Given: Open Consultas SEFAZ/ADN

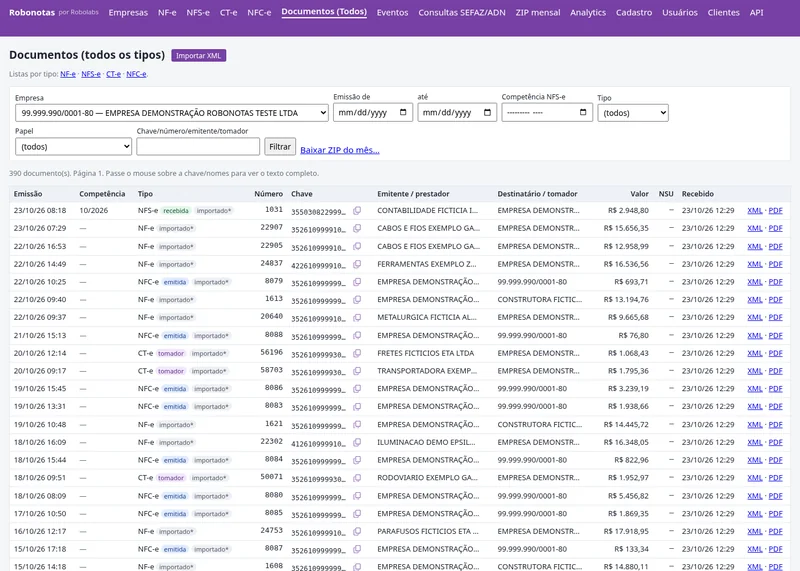Looking at the screenshot, I should [x=462, y=13].
